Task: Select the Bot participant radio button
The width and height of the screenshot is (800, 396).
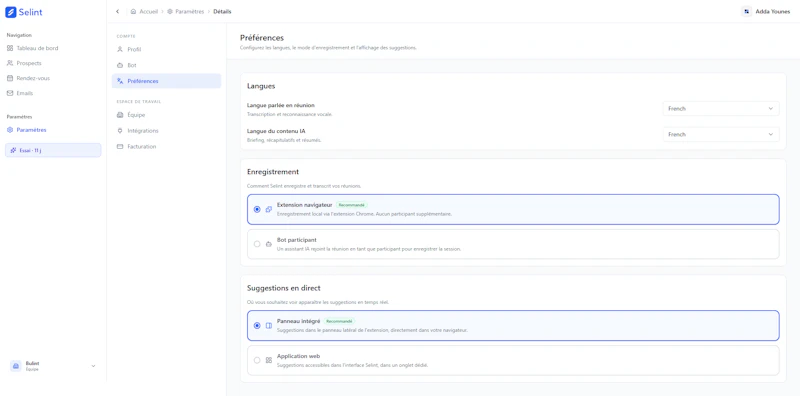Action: (257, 244)
